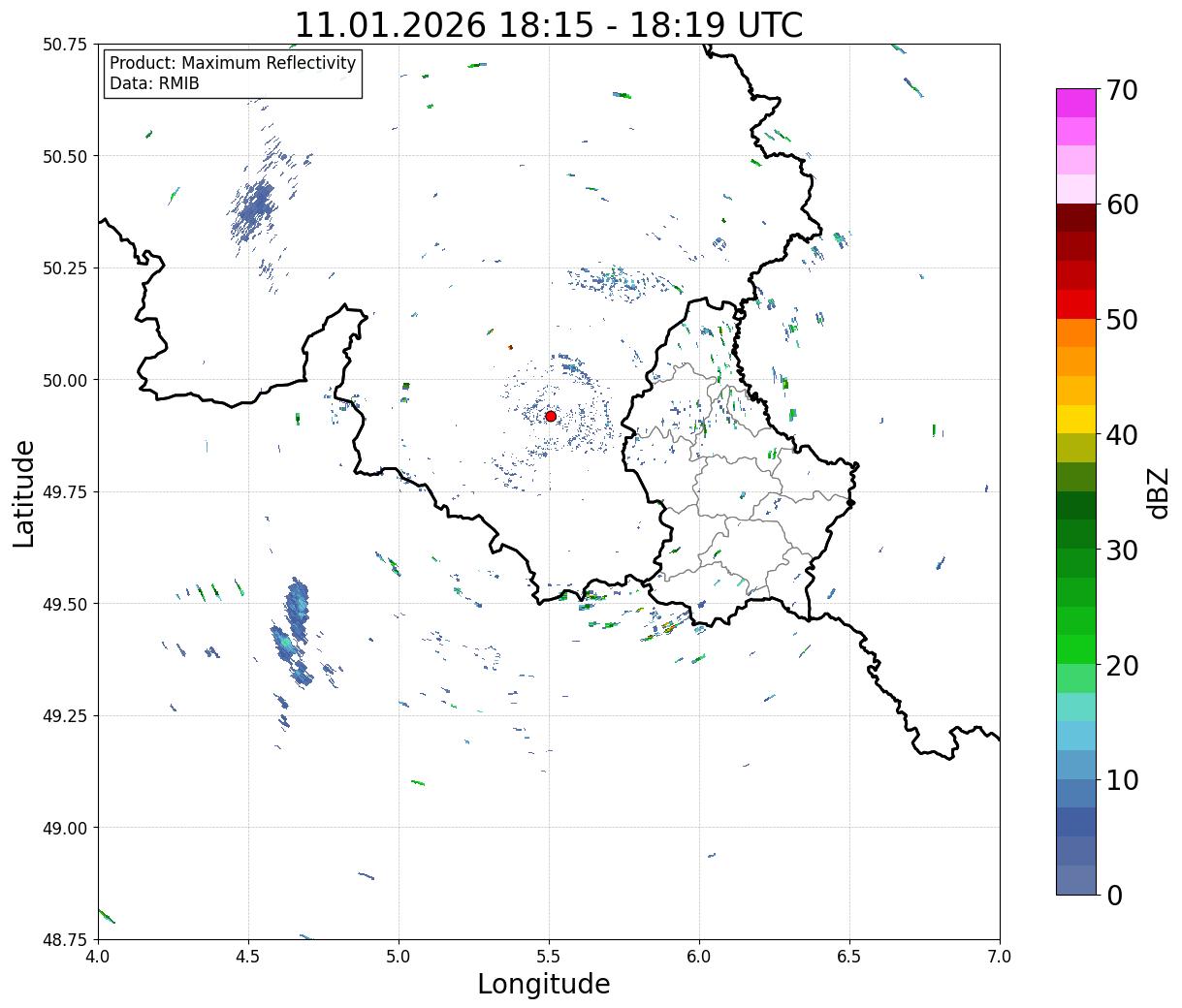Click the longitude tick label 6.0
Image resolution: width=1182 pixels, height=1008 pixels.
pyautogui.click(x=699, y=956)
